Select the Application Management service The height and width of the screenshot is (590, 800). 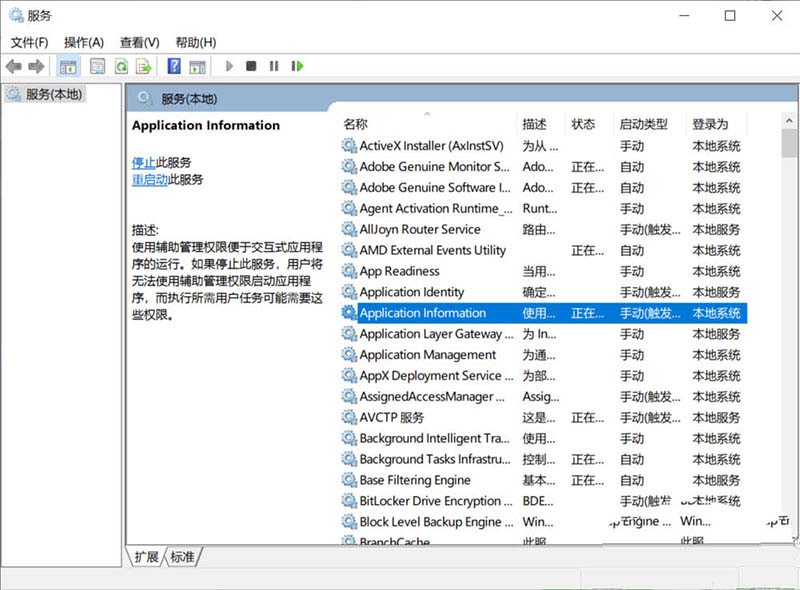tap(544, 355)
